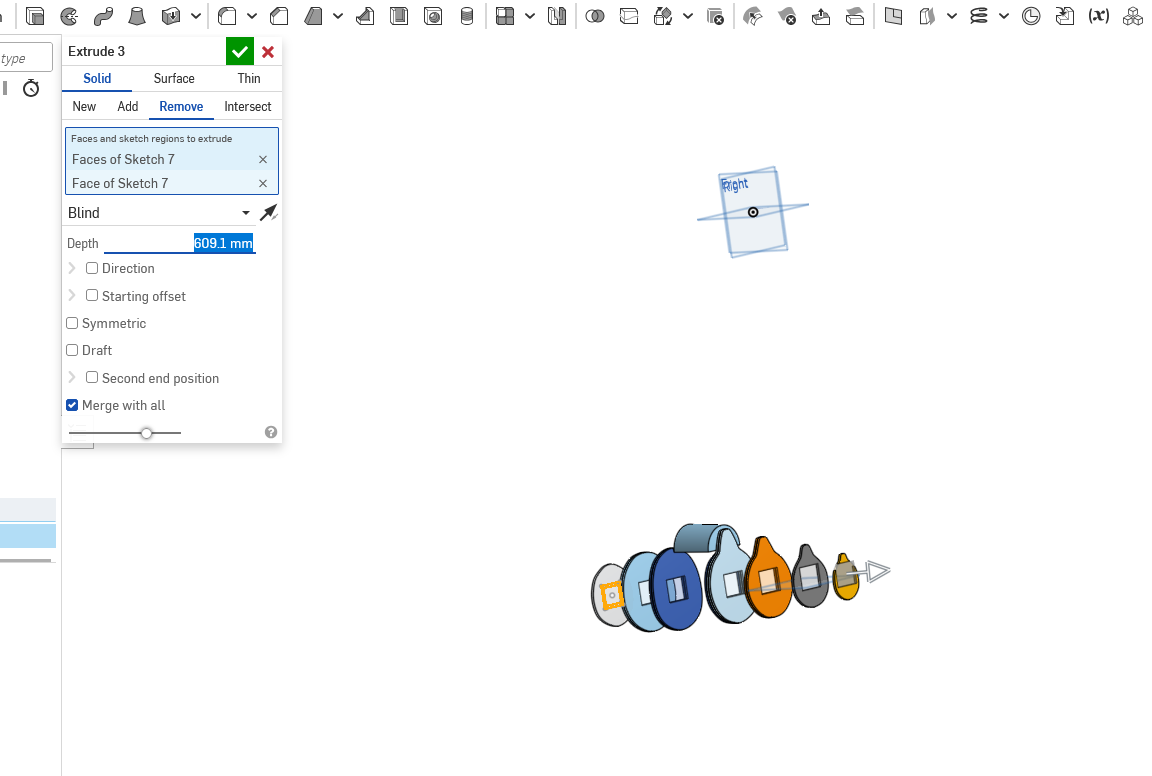Select the Mirror tool
The width and height of the screenshot is (1152, 776).
pyautogui.click(x=557, y=16)
